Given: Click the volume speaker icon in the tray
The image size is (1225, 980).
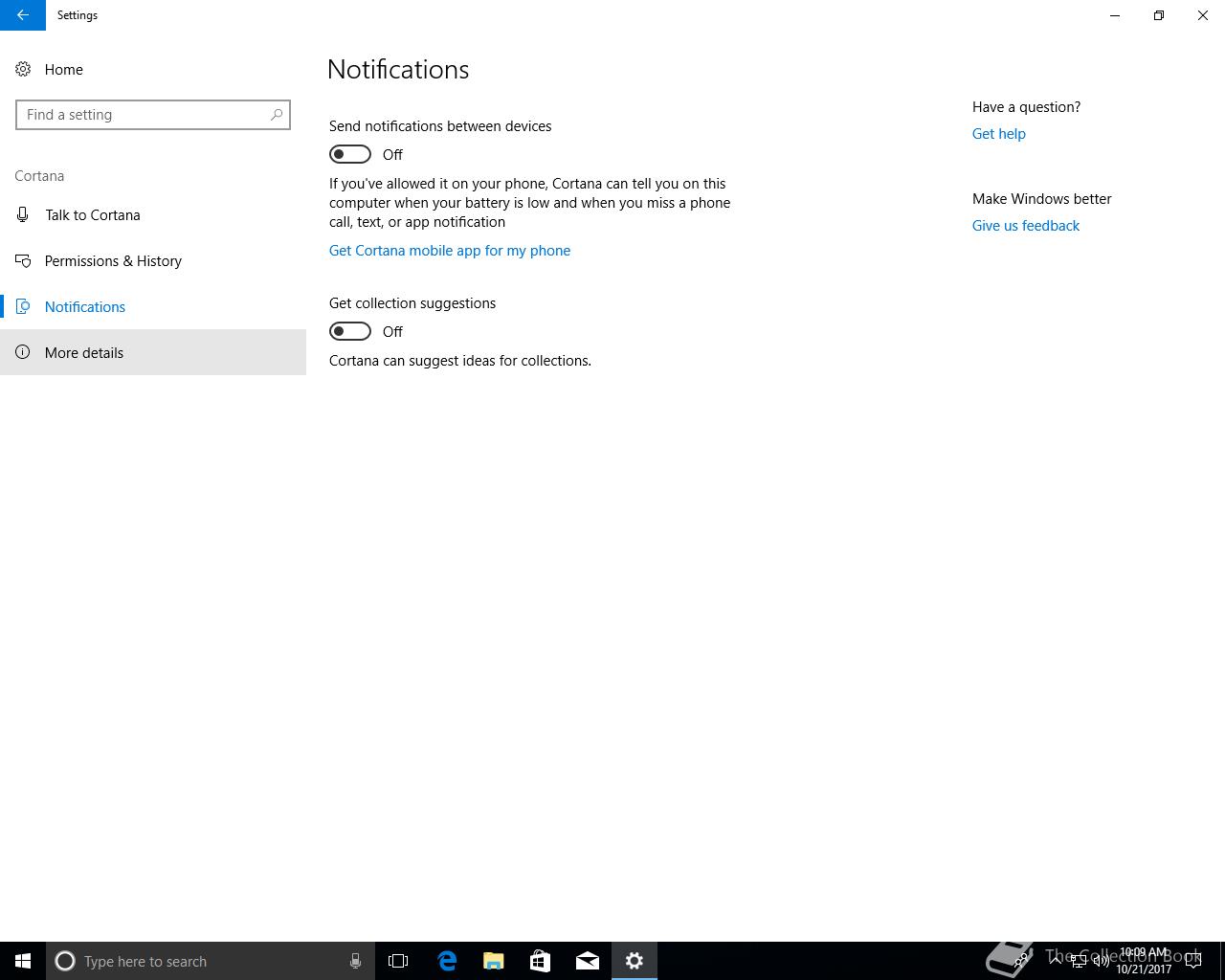Looking at the screenshot, I should point(1101,961).
